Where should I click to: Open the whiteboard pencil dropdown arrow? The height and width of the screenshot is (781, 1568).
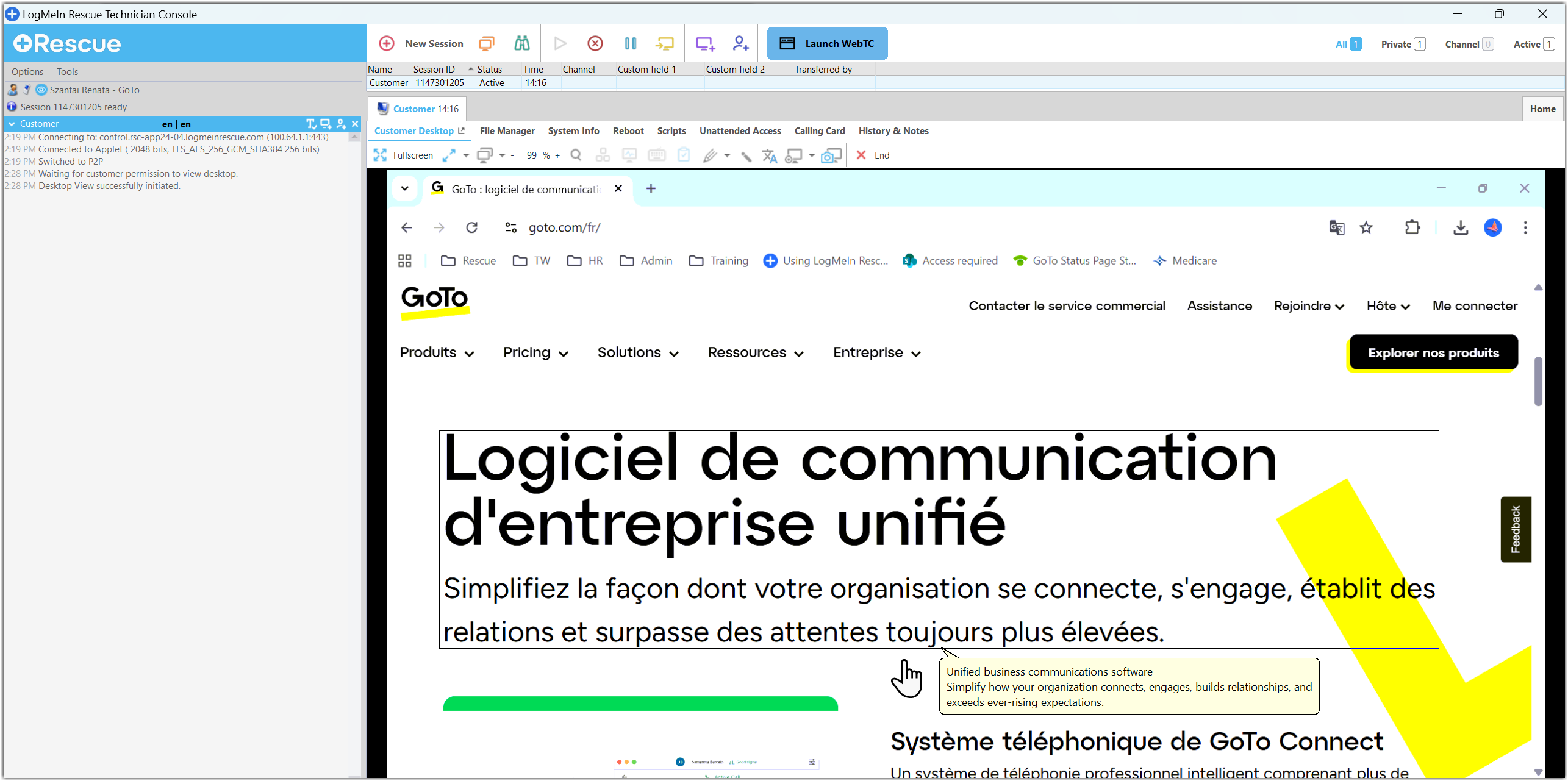727,156
